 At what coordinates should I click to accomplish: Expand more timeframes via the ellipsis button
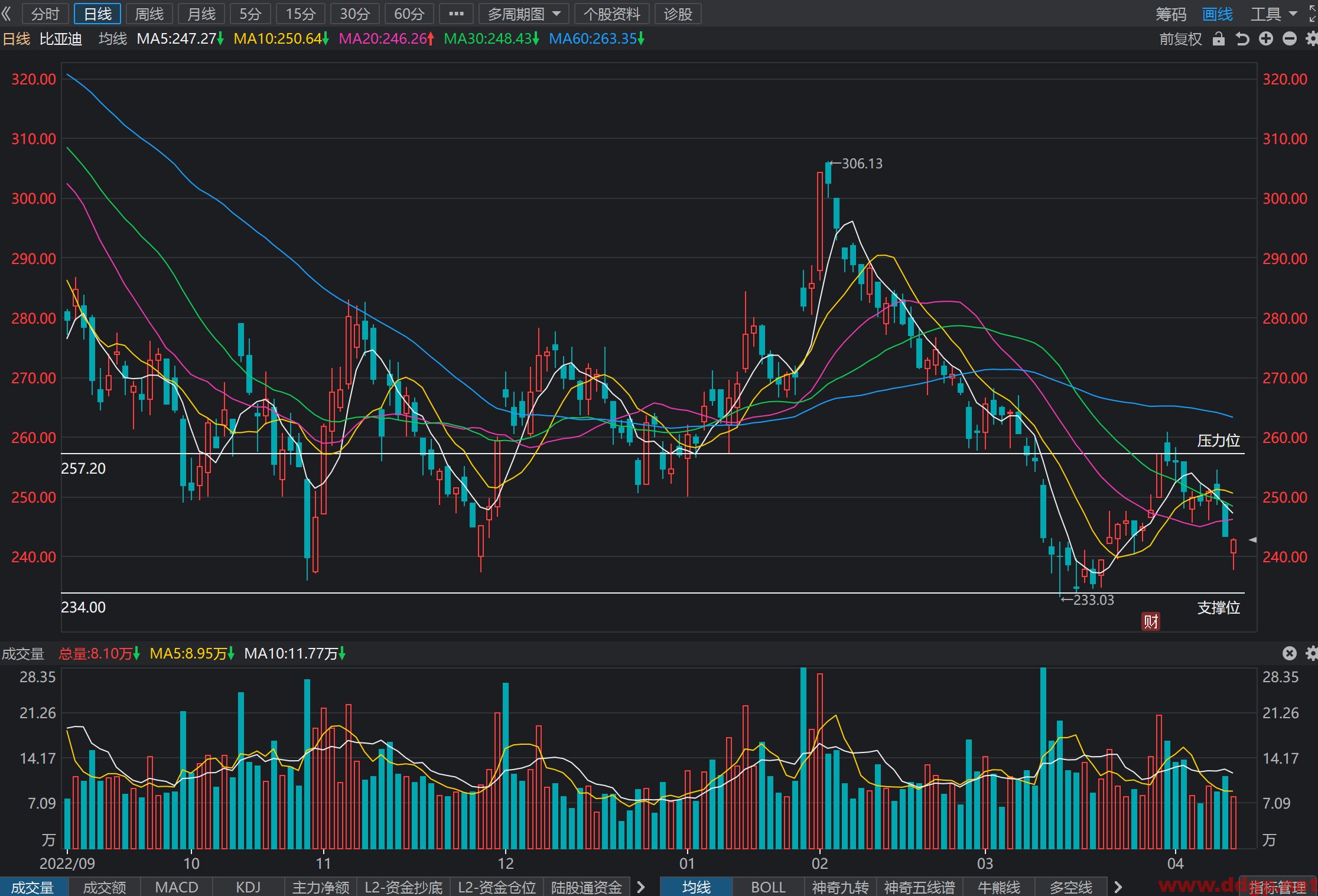pos(456,14)
